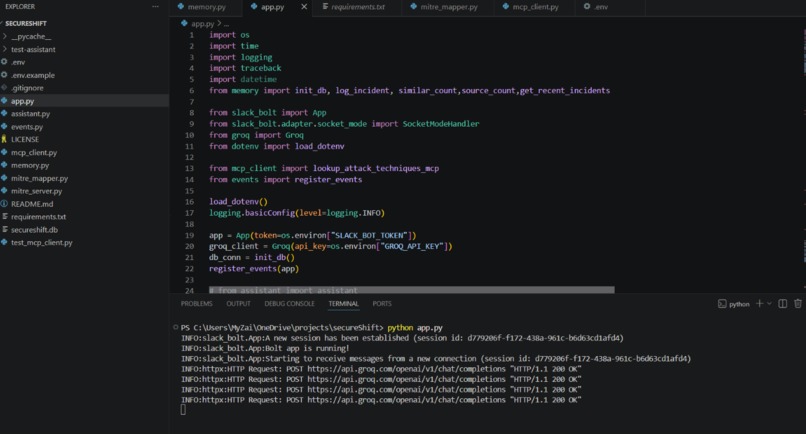
Task: Click the terminal cursor input prompt
Action: click(x=183, y=410)
